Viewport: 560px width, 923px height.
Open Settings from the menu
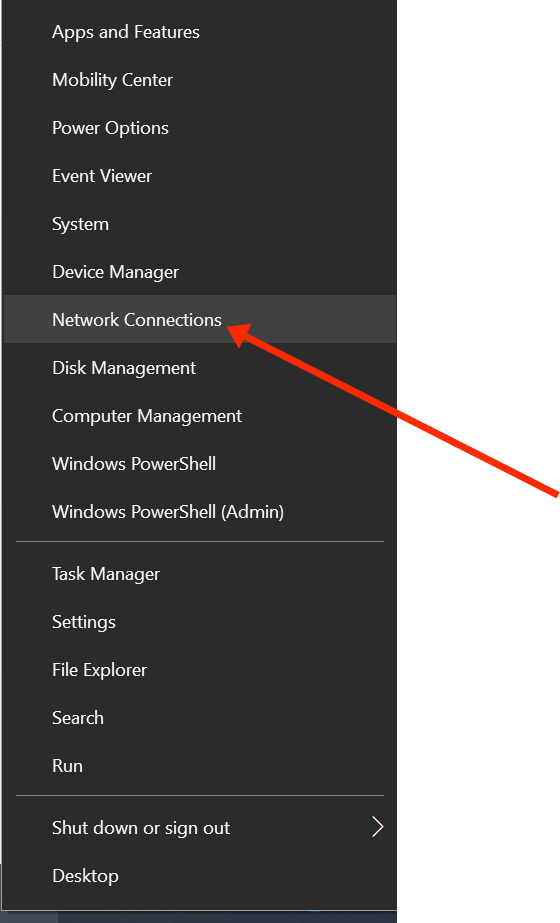[x=200, y=622]
